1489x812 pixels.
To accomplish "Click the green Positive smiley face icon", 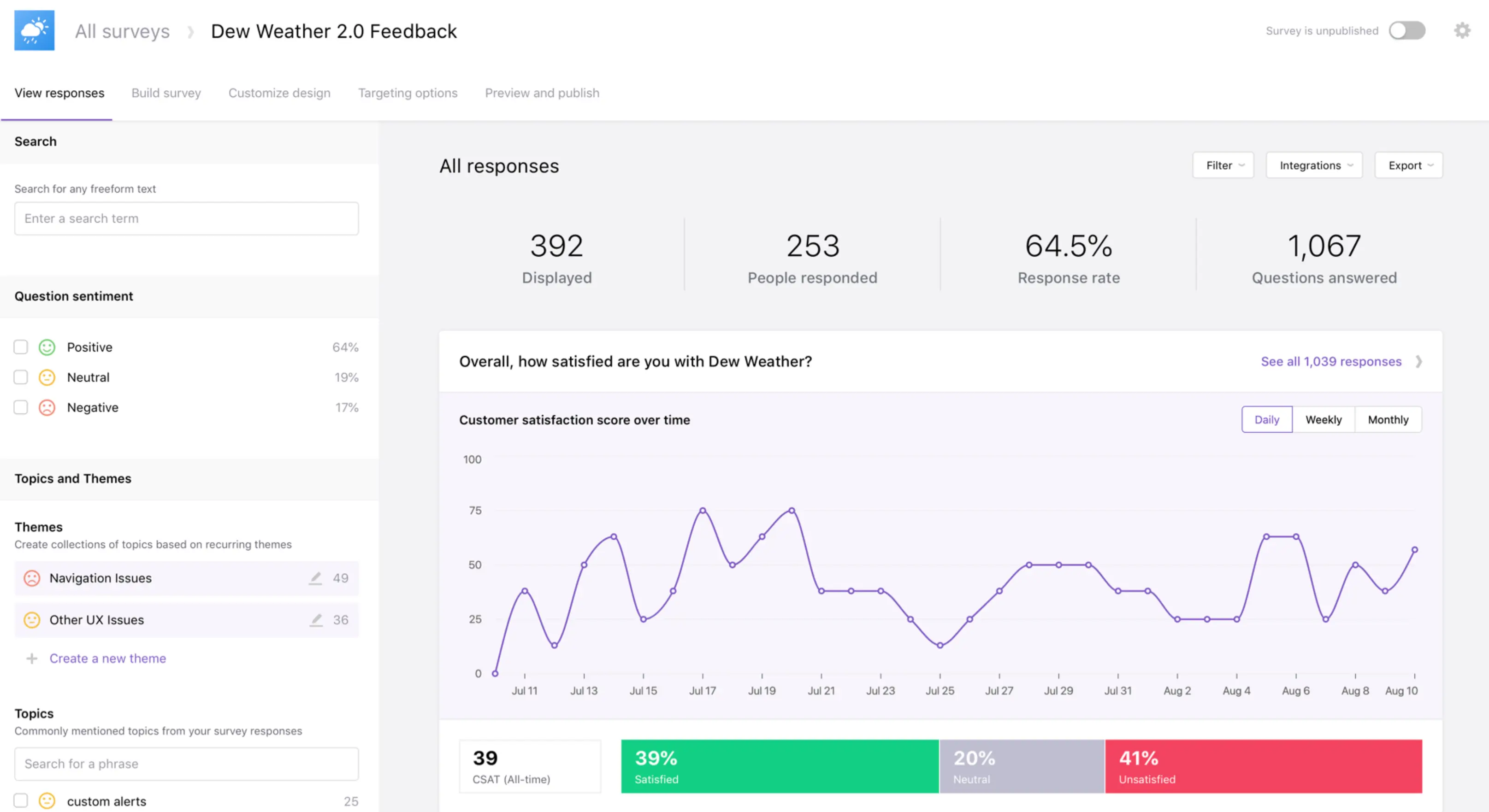I will pos(47,347).
